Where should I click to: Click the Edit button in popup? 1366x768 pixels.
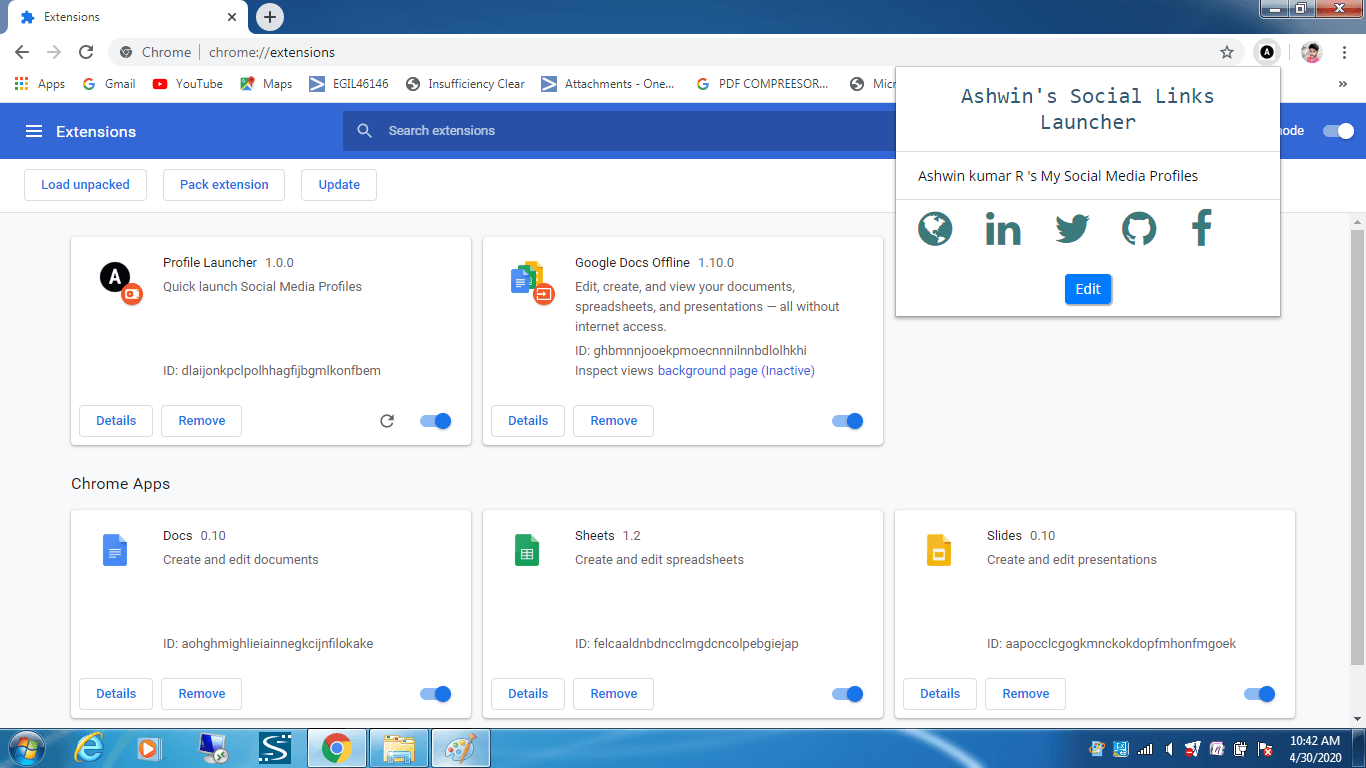[x=1088, y=289]
